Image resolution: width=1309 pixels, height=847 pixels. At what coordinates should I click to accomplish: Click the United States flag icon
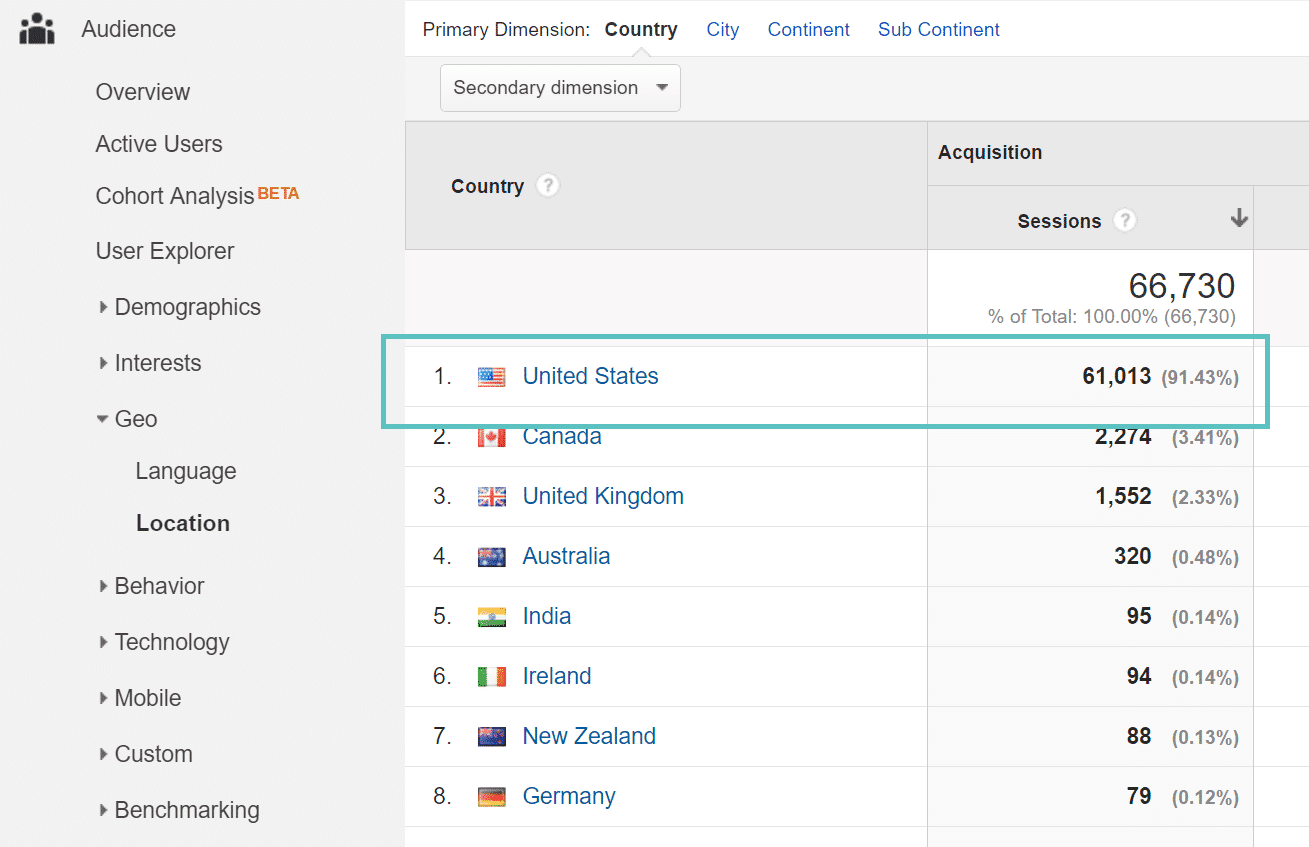491,376
